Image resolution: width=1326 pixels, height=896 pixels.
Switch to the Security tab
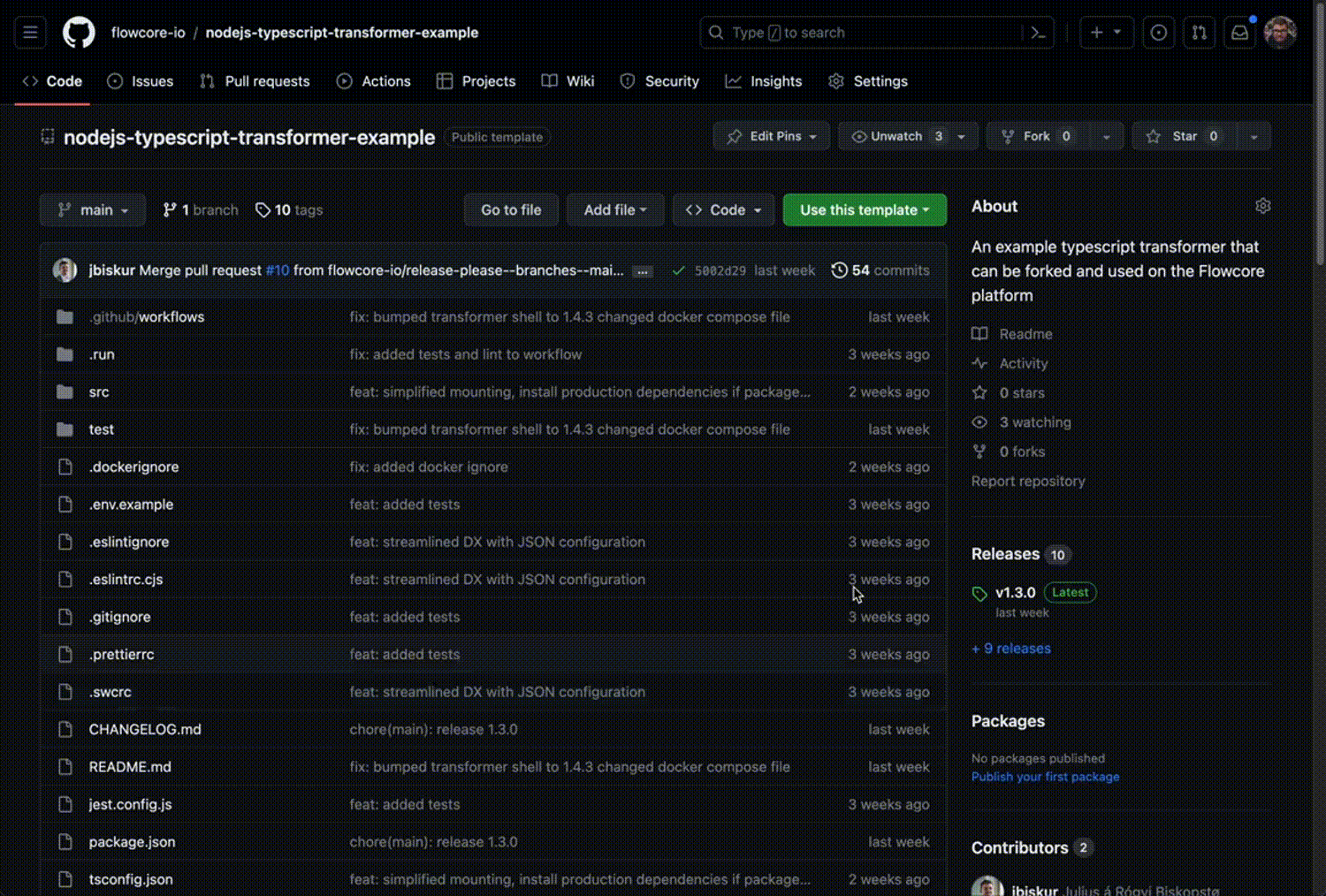(659, 81)
